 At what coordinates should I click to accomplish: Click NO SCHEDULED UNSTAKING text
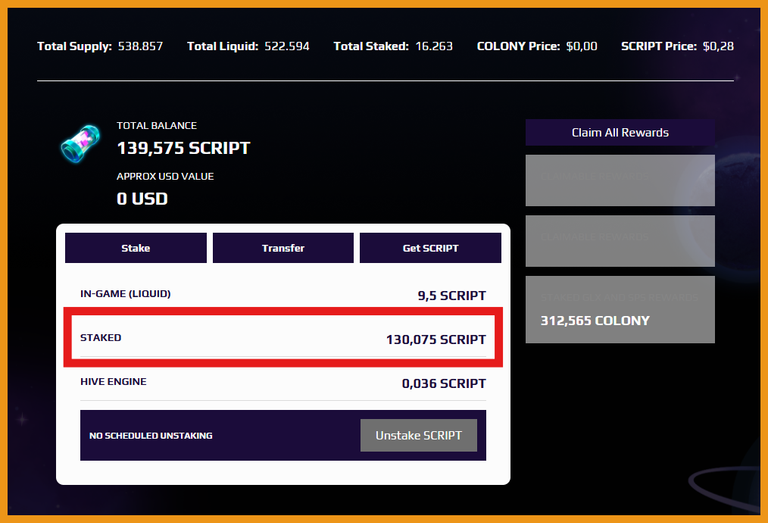coord(151,436)
